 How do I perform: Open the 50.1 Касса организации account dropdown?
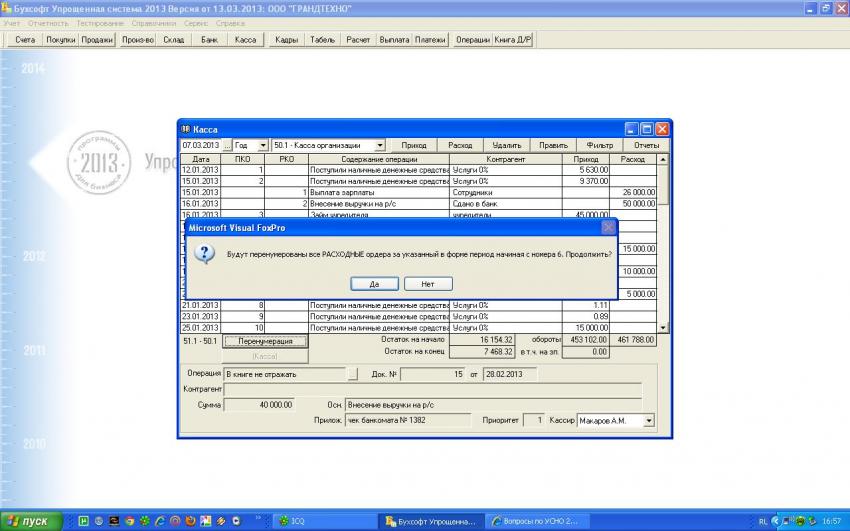click(380, 145)
